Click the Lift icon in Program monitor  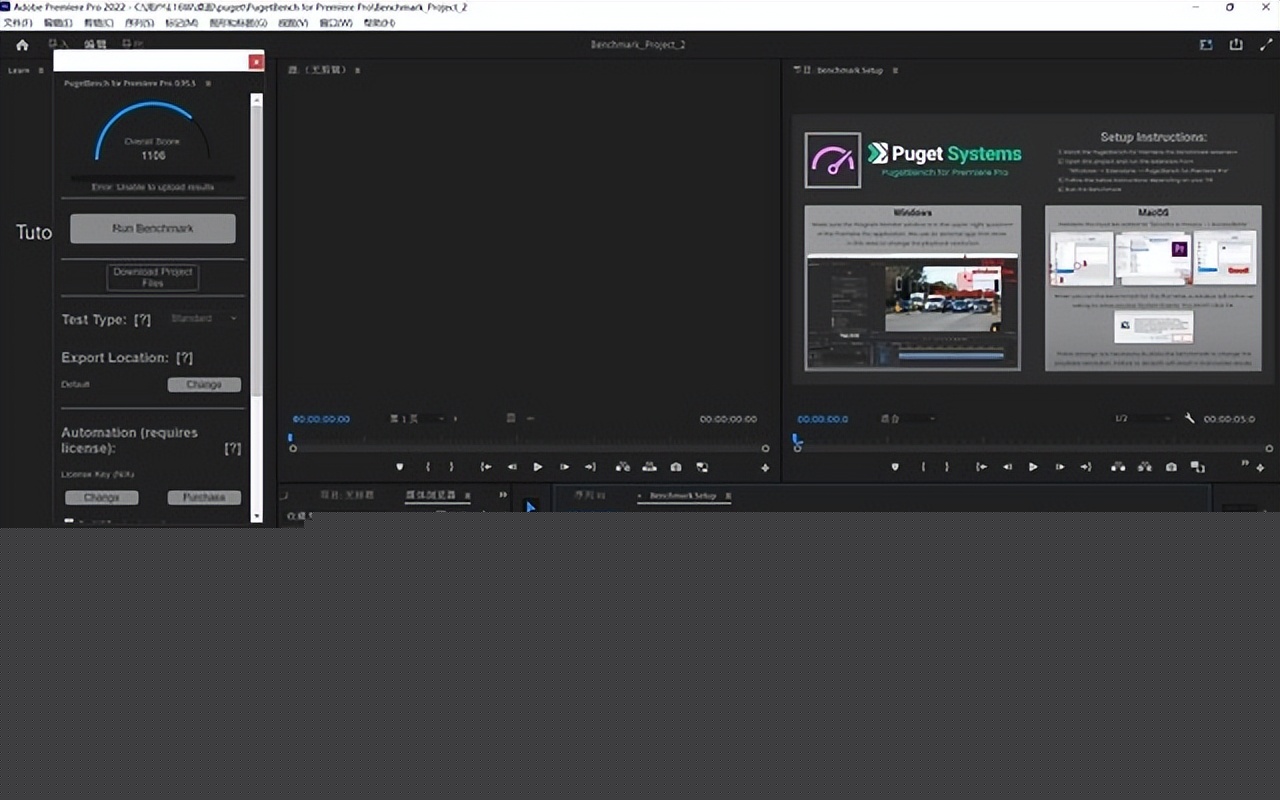[1118, 467]
